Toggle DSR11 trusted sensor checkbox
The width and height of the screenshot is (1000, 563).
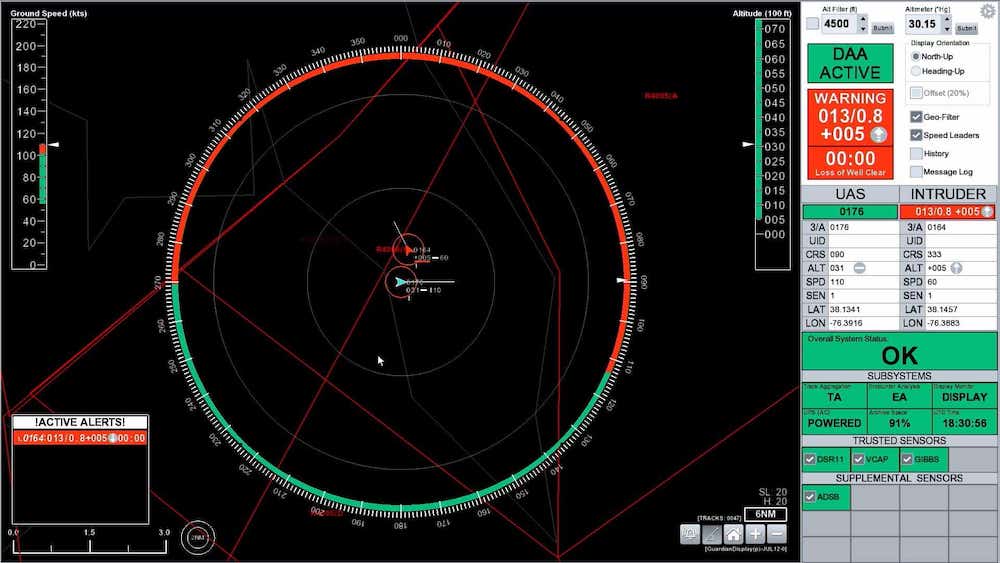tap(810, 459)
